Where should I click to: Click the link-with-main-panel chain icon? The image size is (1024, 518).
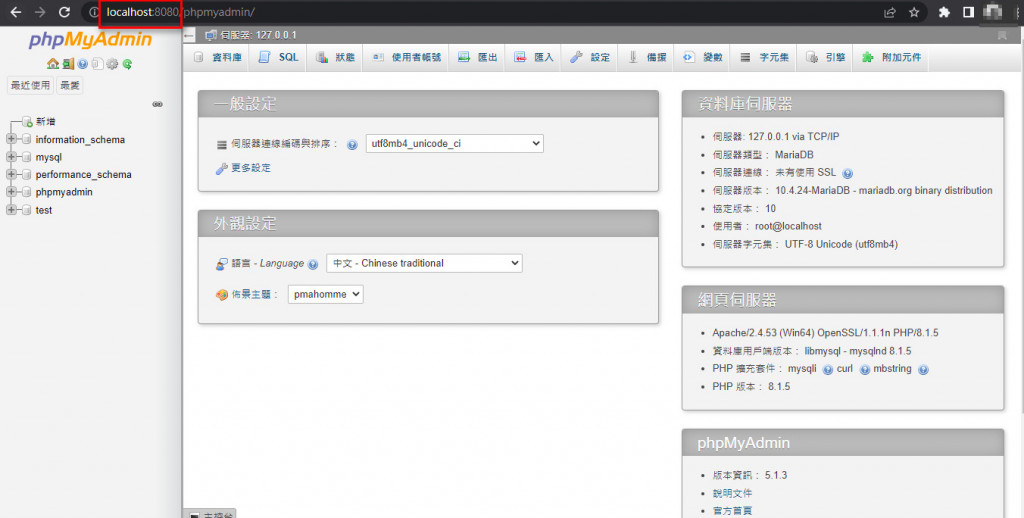click(x=157, y=104)
